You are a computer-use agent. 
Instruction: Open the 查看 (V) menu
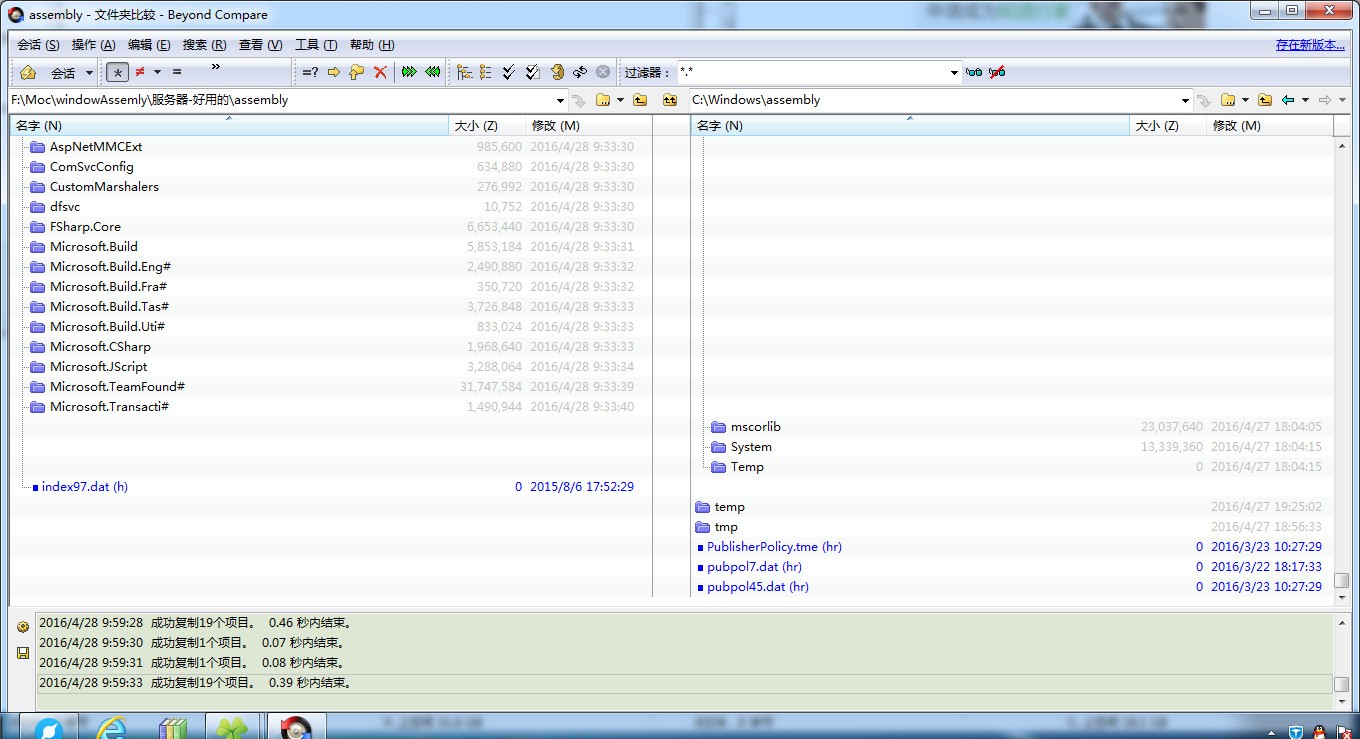(x=260, y=45)
